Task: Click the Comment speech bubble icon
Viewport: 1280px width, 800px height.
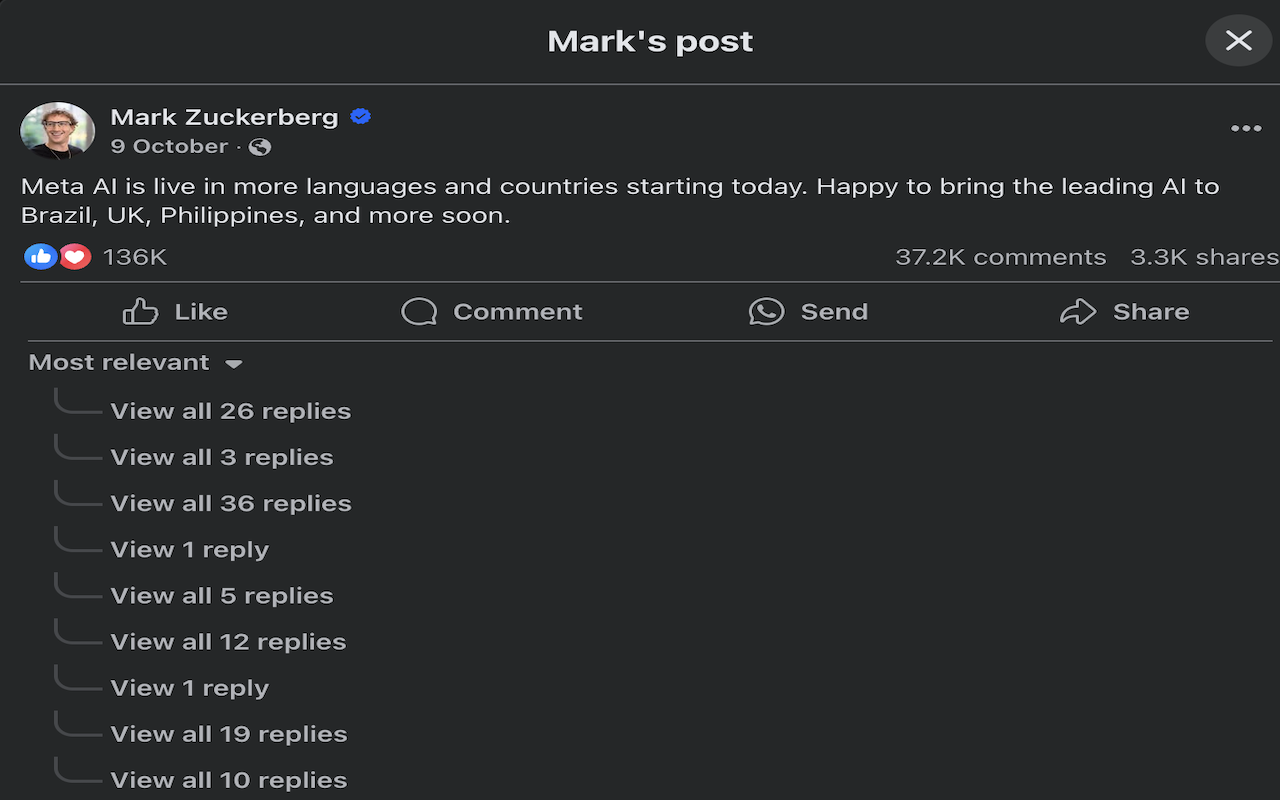Action: (419, 312)
